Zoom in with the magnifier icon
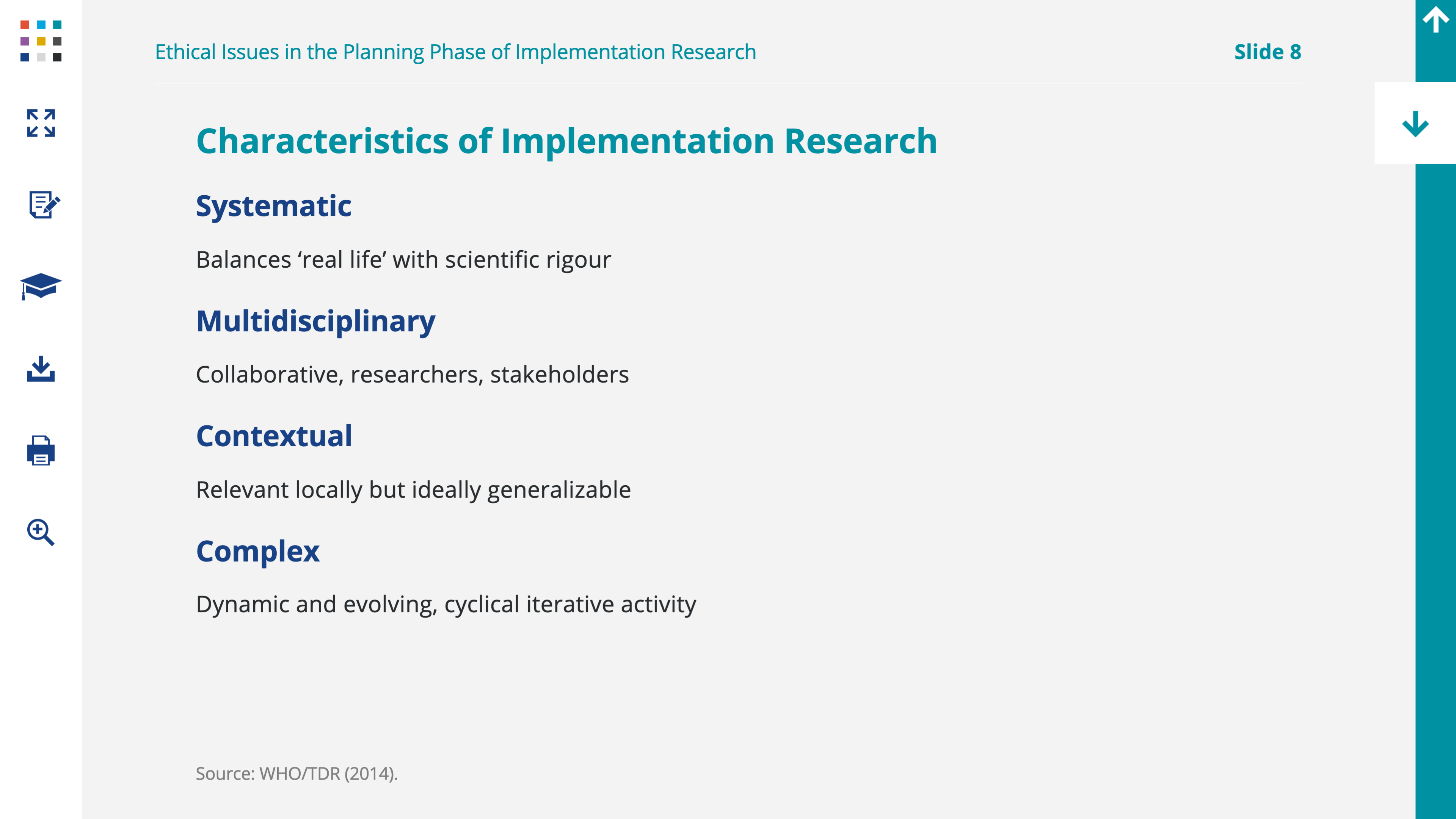 pos(41,532)
